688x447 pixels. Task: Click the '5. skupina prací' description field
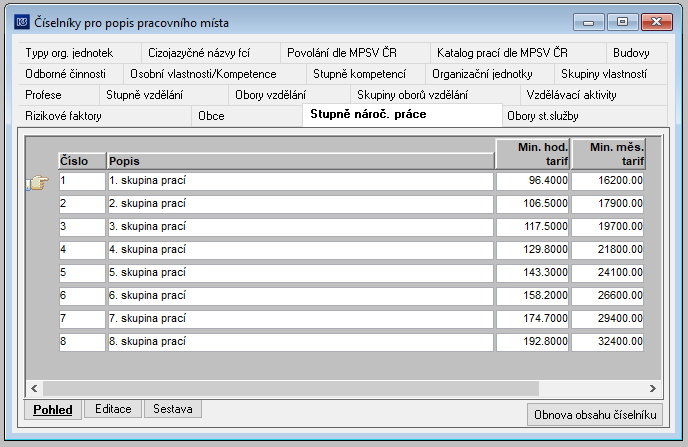pyautogui.click(x=301, y=273)
